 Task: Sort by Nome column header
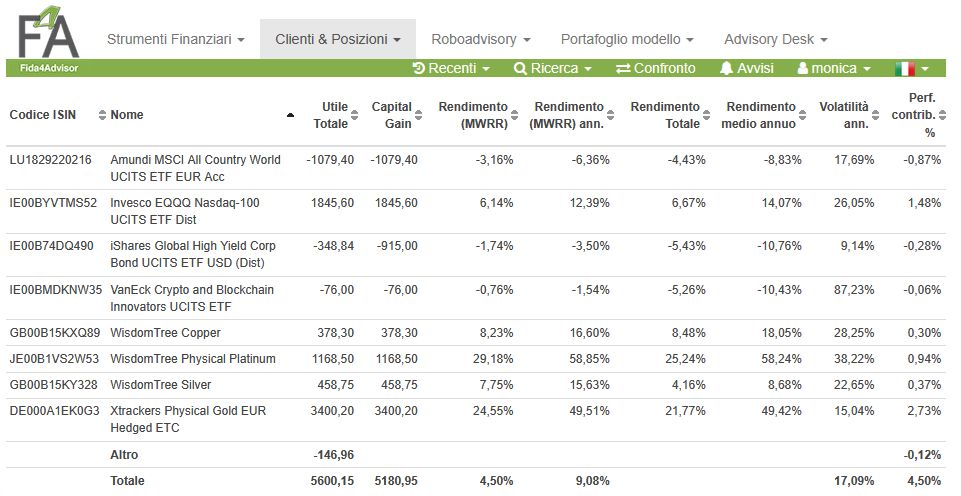(x=127, y=115)
